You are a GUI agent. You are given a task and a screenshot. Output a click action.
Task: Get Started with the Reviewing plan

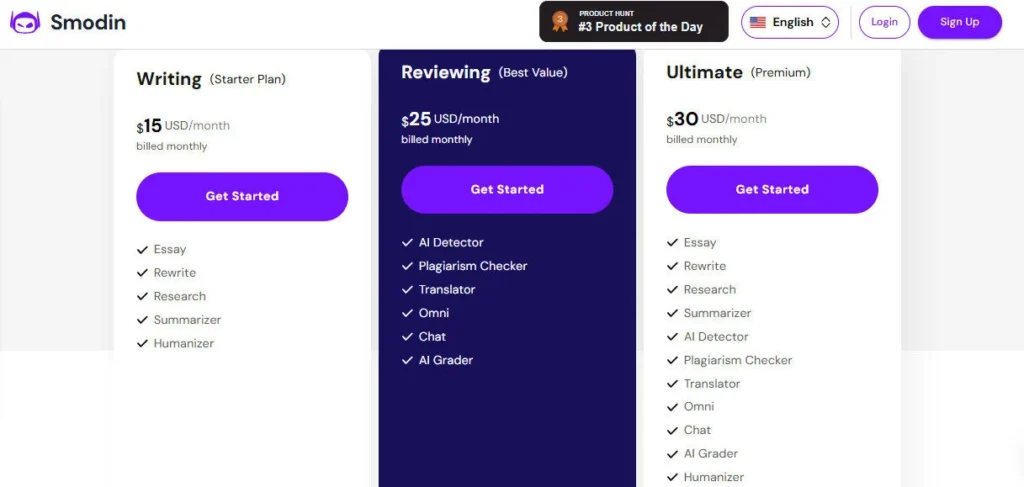click(507, 189)
